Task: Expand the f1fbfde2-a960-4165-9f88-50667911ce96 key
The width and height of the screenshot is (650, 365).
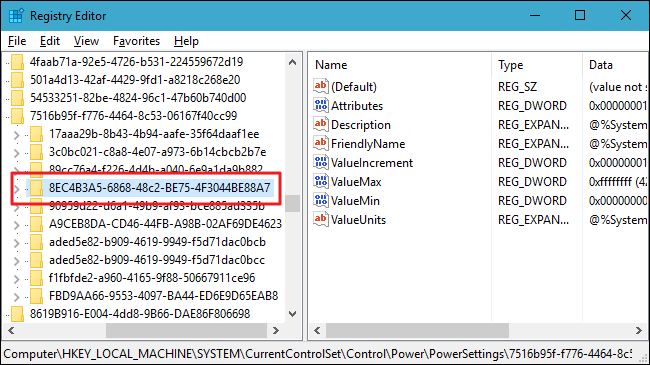Action: (x=16, y=279)
